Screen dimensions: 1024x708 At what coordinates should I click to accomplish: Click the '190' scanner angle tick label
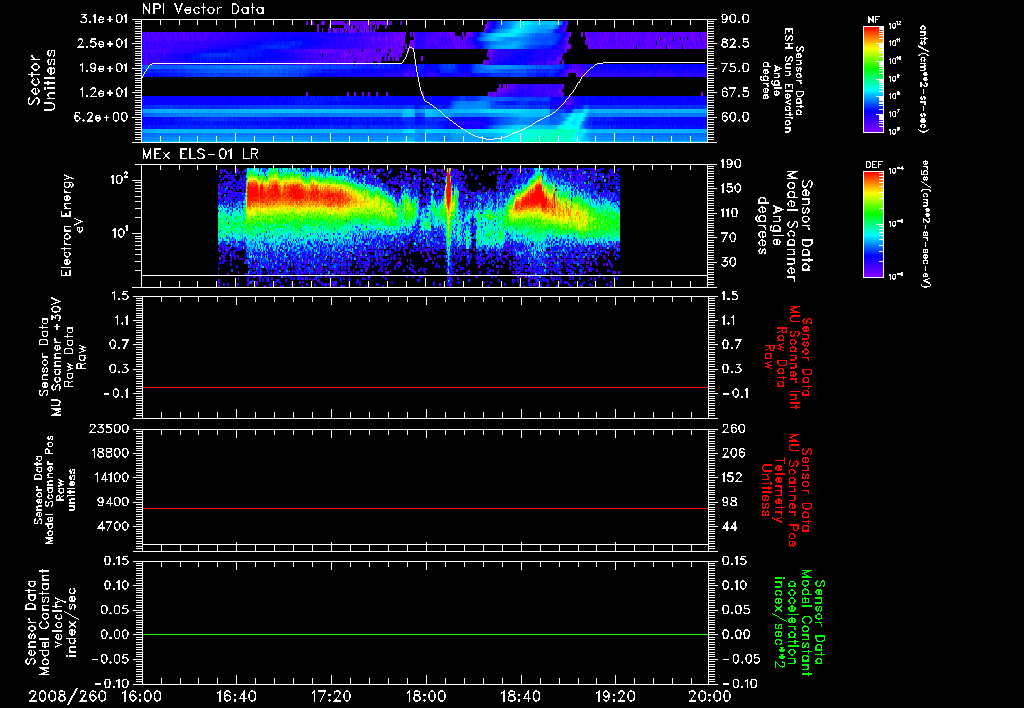click(x=731, y=164)
